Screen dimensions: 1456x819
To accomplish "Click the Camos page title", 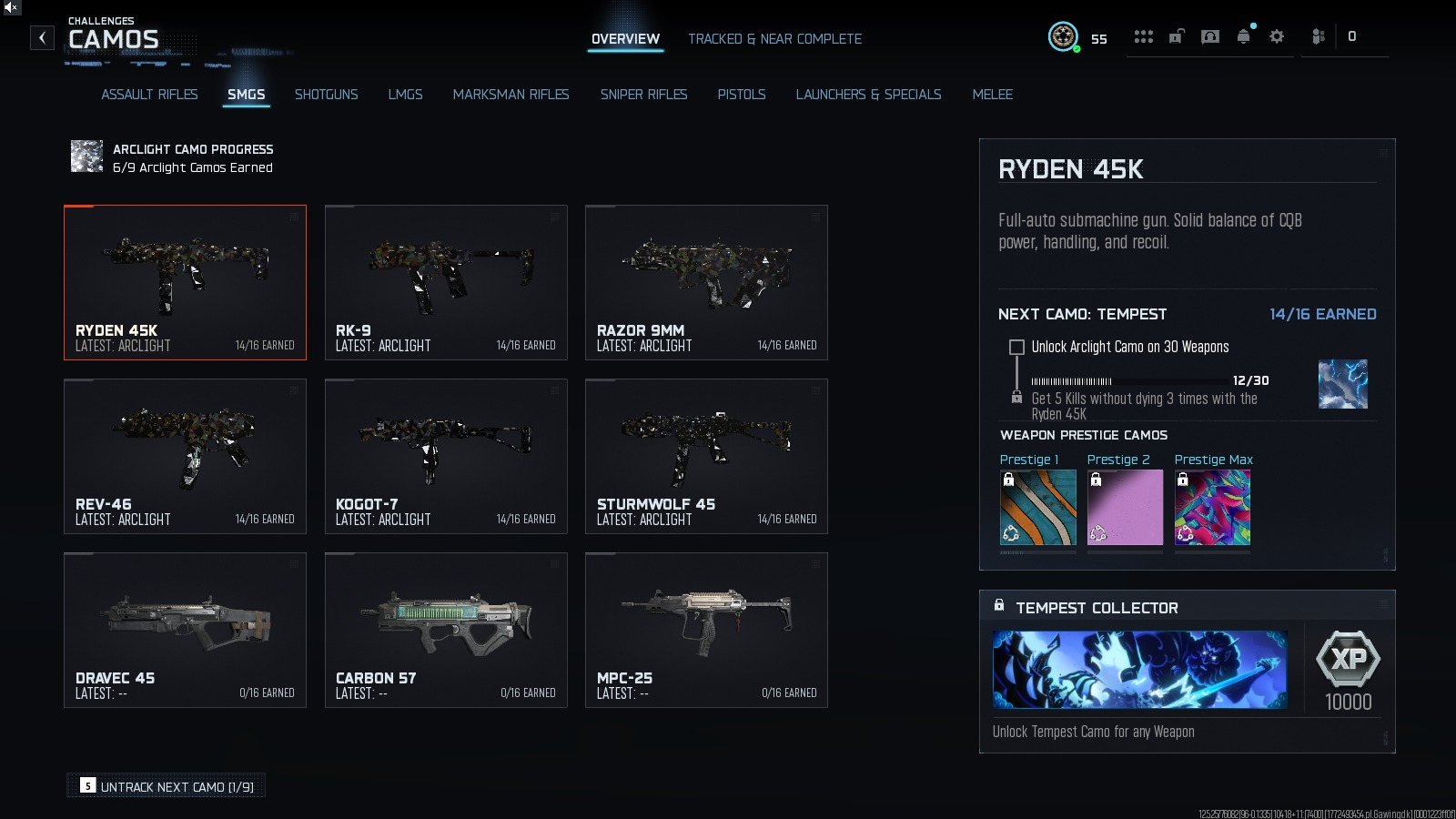I will 113,39.
